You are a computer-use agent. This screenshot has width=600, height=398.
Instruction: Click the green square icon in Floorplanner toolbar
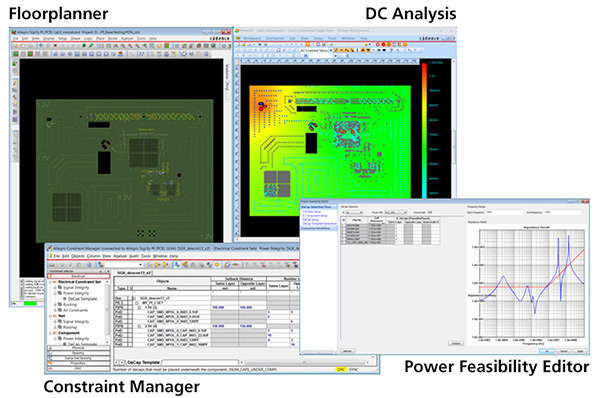point(16,54)
